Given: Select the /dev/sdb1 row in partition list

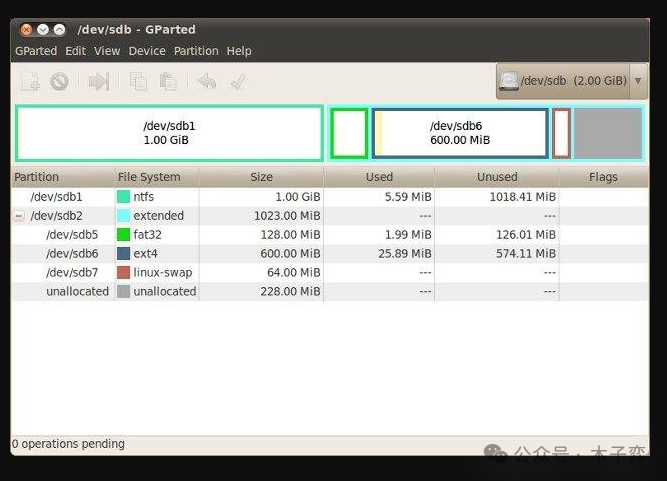Looking at the screenshot, I should [330, 196].
